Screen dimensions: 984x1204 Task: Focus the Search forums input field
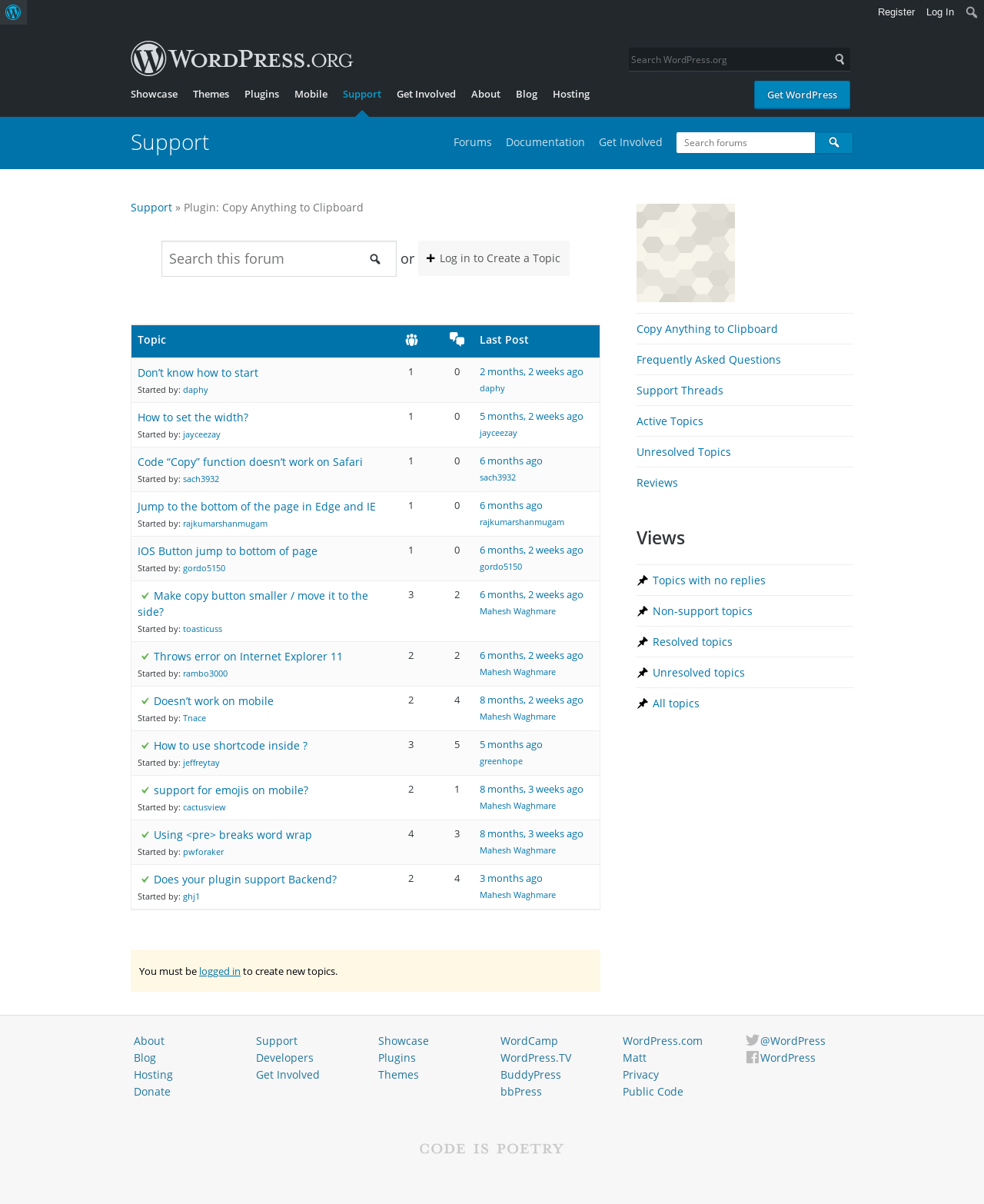pyautogui.click(x=746, y=143)
